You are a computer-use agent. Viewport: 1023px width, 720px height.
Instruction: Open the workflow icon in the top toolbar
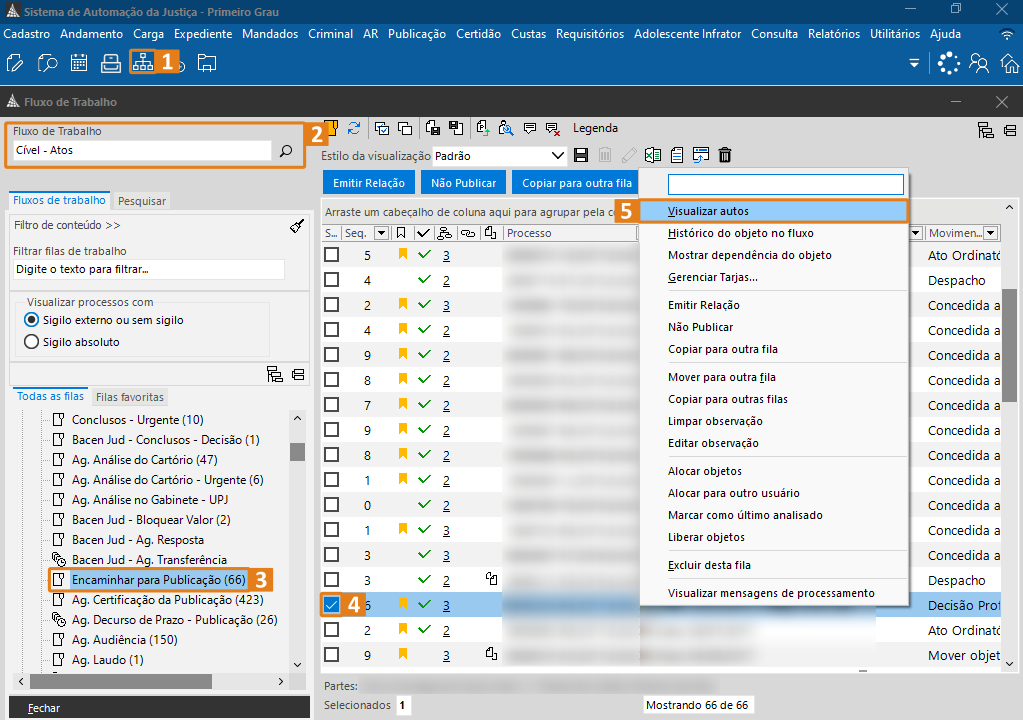tap(143, 63)
